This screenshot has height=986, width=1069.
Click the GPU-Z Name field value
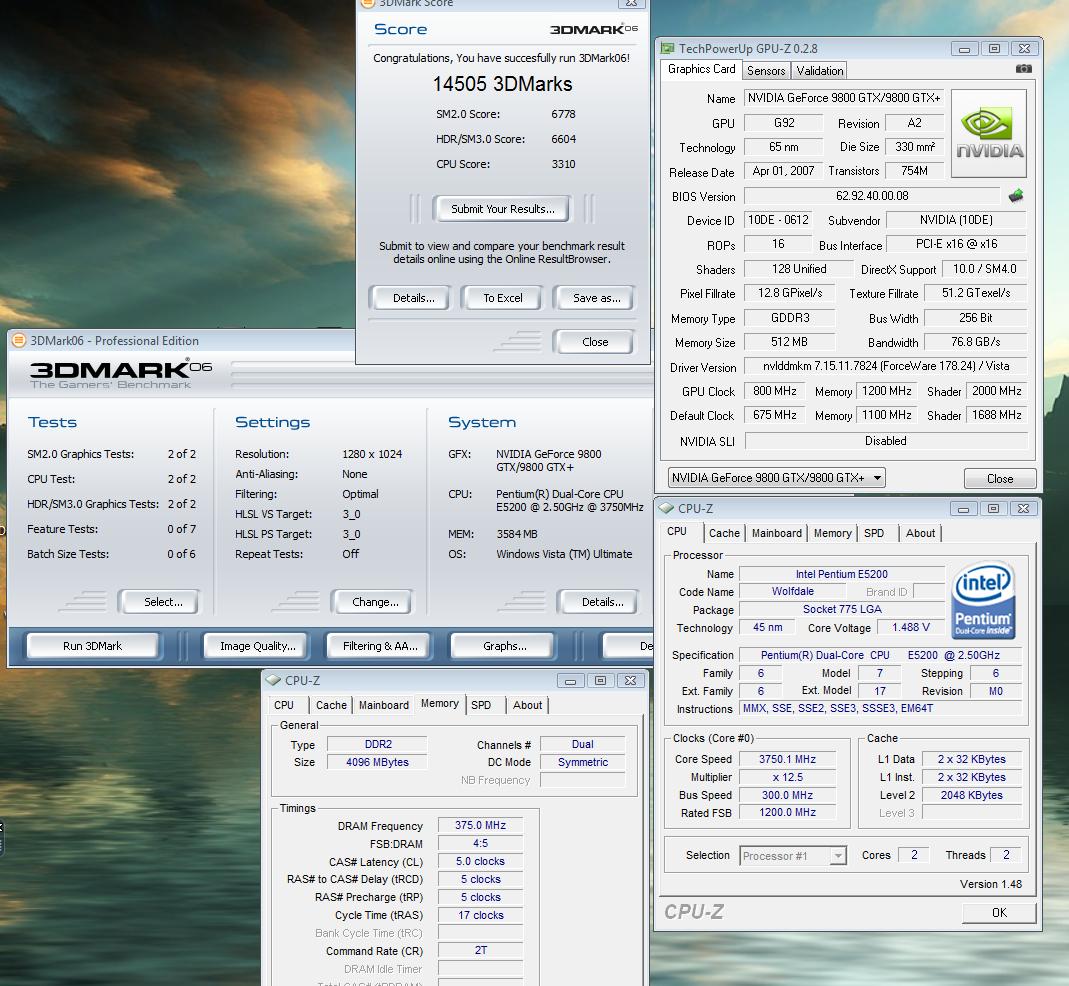coord(843,98)
